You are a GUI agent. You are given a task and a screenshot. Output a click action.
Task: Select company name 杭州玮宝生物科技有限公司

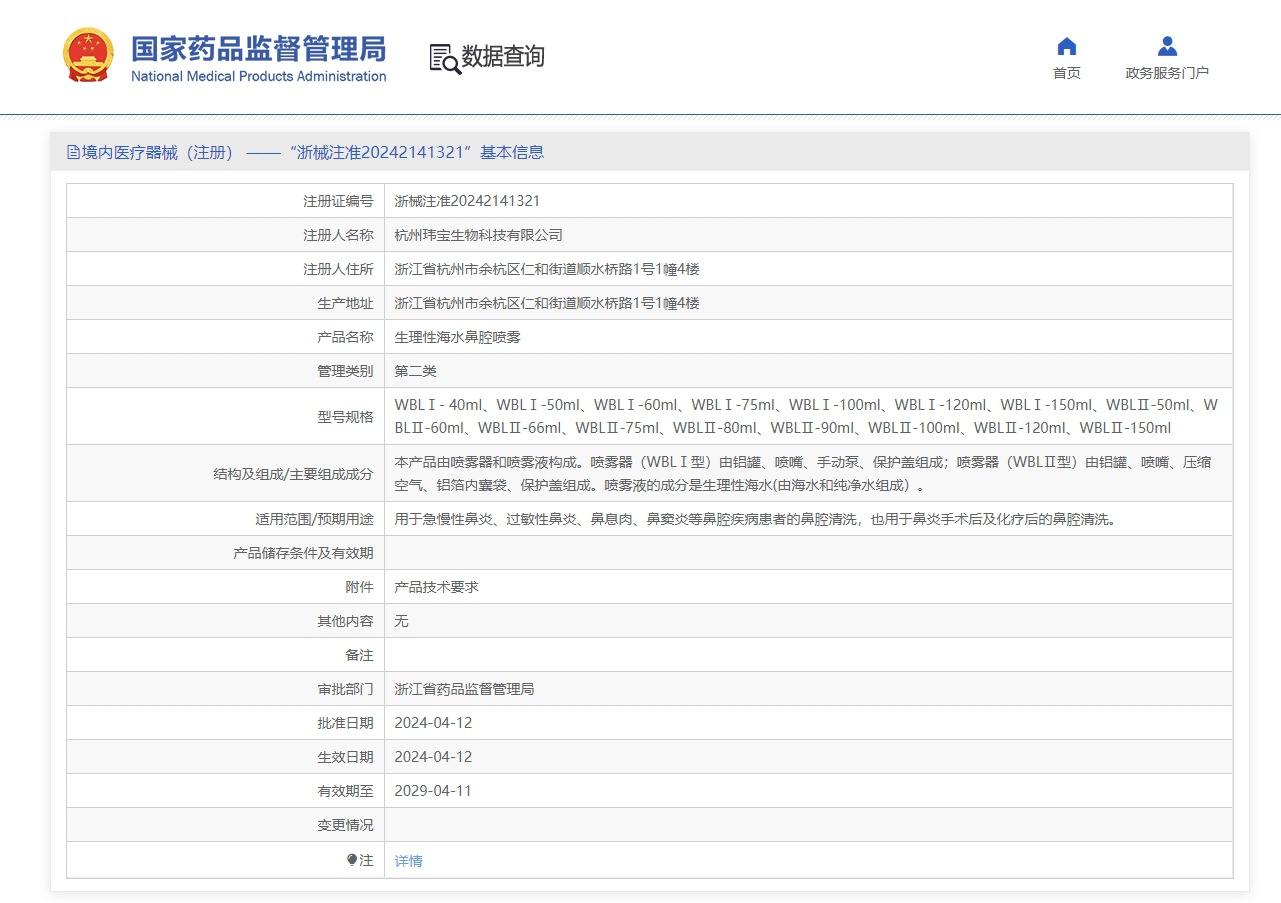[x=479, y=235]
